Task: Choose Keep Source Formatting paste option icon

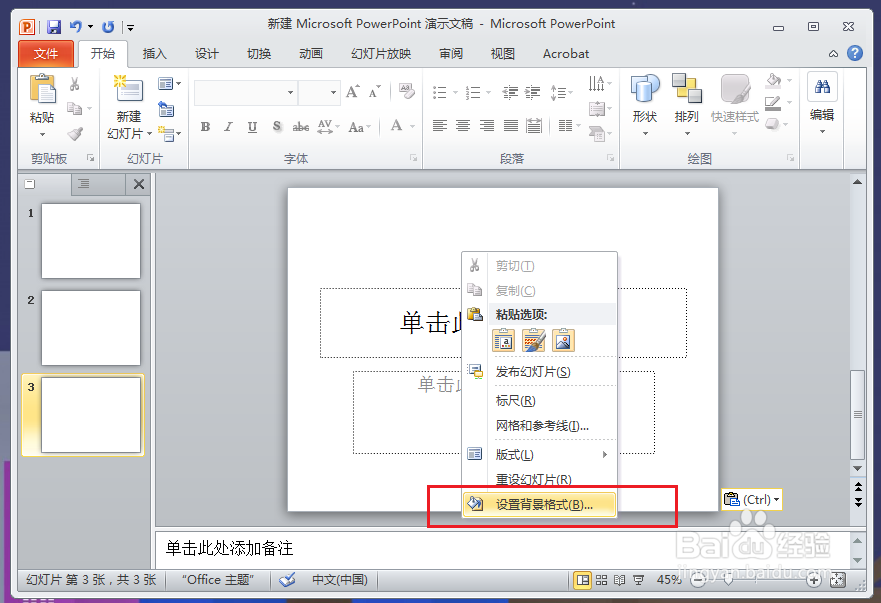Action: pos(533,341)
